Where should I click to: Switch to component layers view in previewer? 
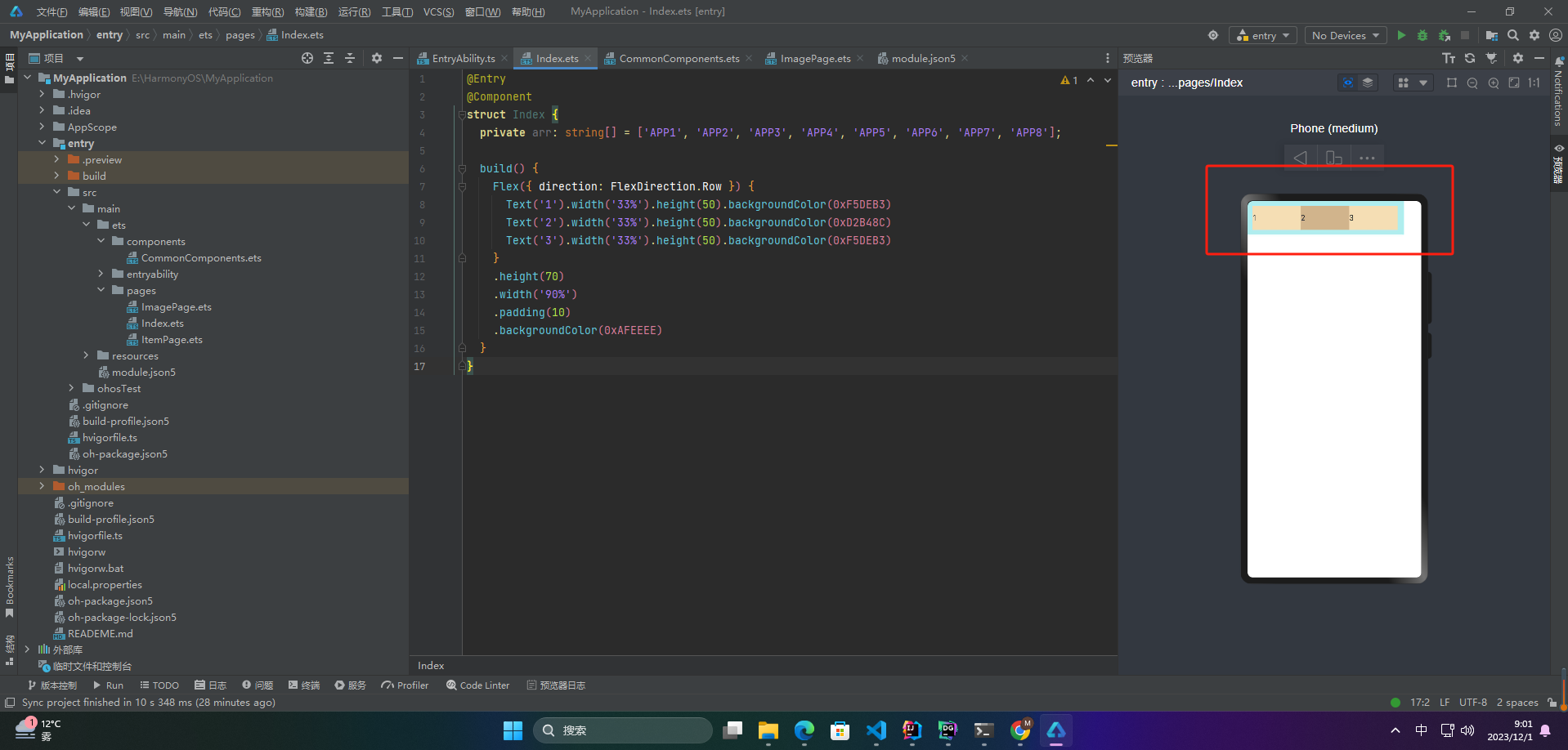tap(1368, 83)
